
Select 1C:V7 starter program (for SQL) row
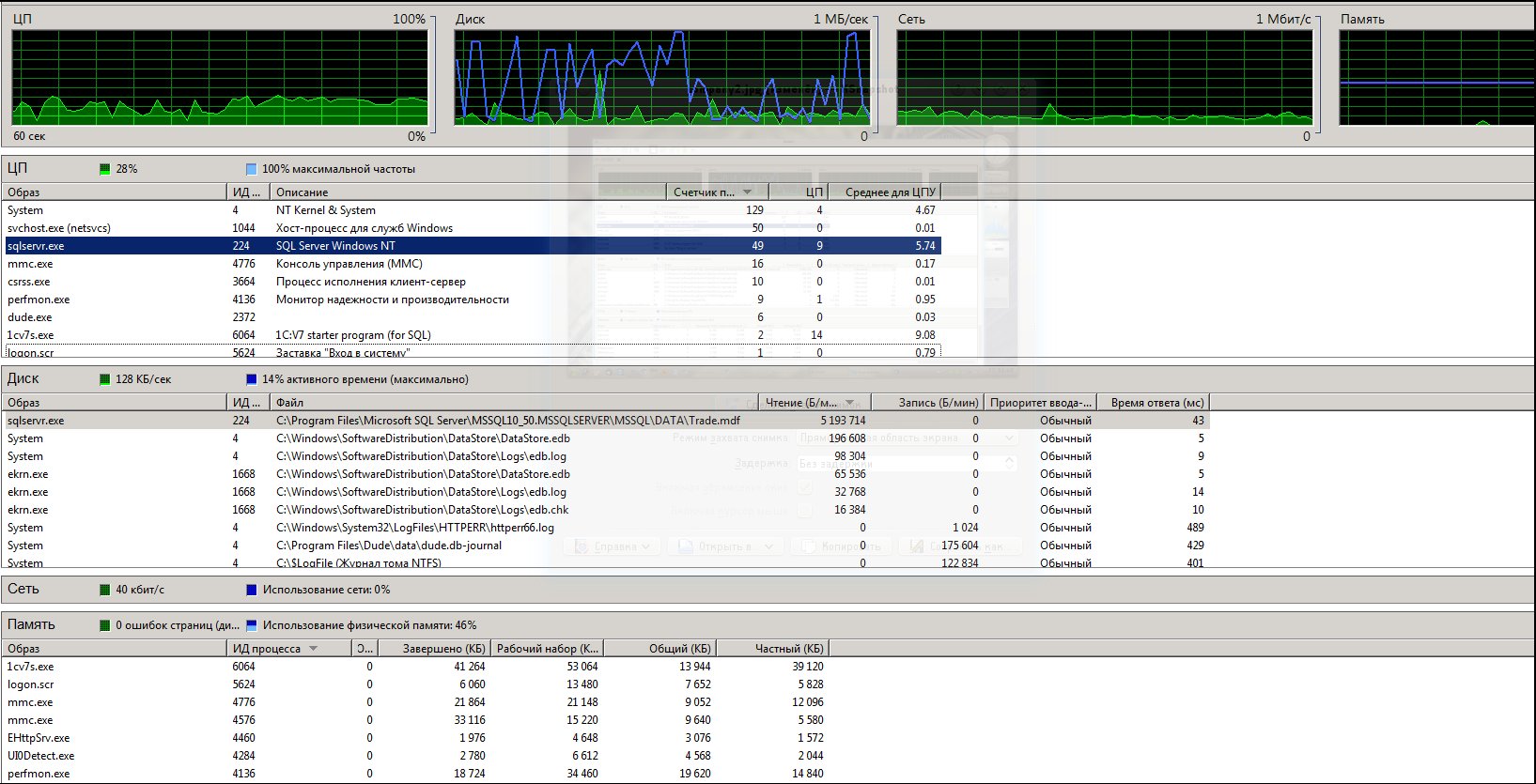pos(473,335)
